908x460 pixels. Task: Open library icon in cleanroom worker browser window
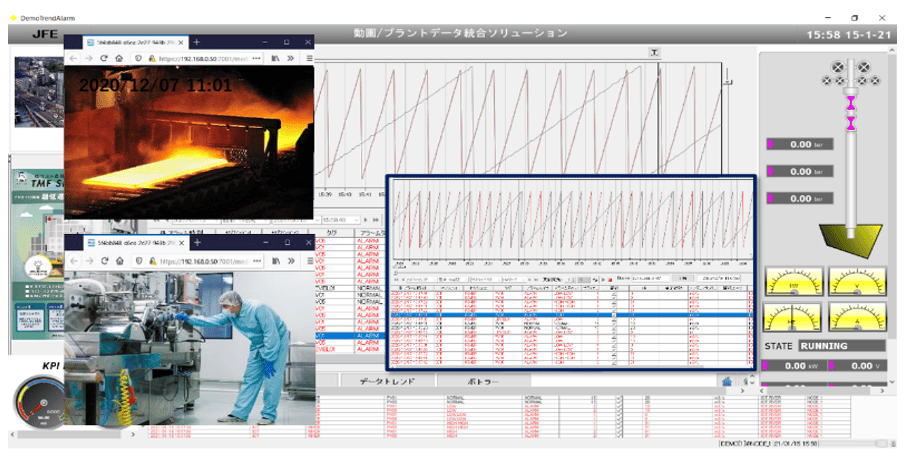276,261
